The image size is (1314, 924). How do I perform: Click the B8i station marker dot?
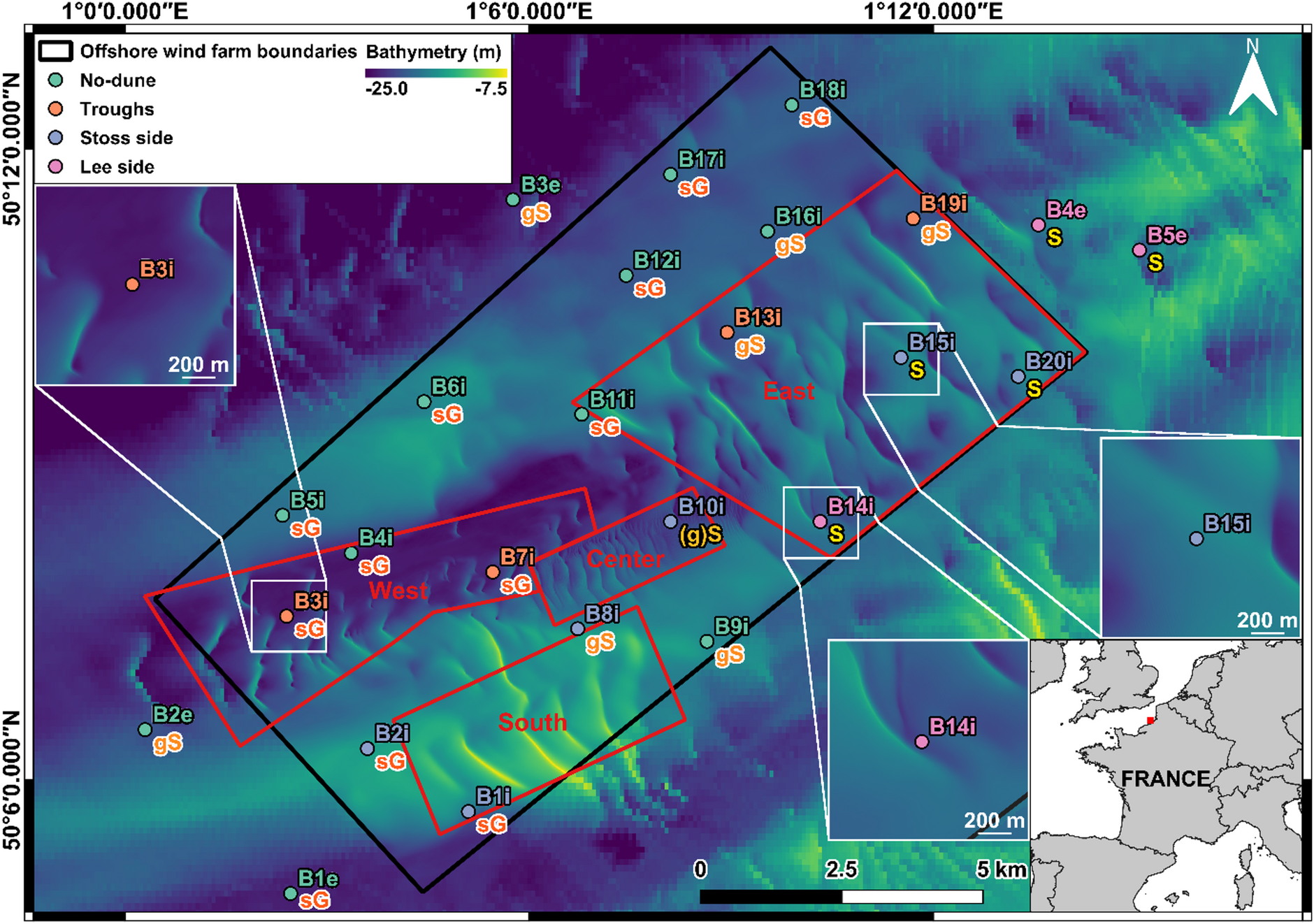(x=577, y=629)
